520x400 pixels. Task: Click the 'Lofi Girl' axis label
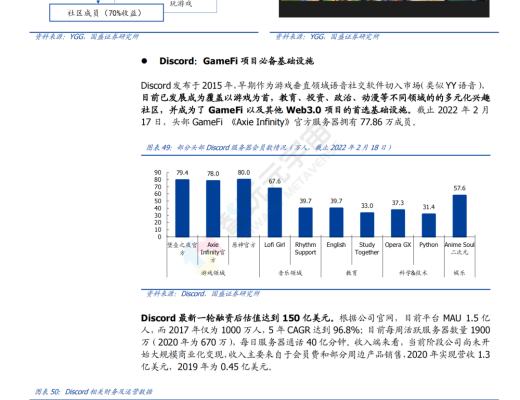pyautogui.click(x=275, y=245)
